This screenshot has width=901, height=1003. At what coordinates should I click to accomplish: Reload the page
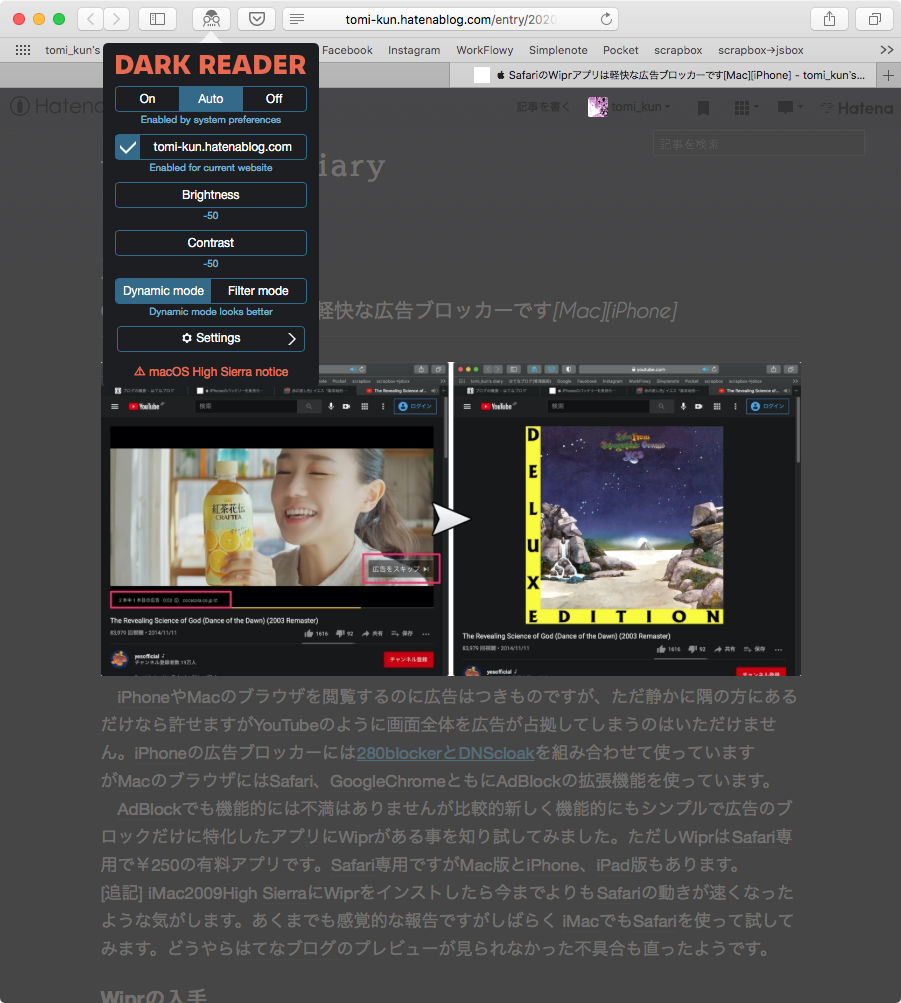(x=606, y=19)
